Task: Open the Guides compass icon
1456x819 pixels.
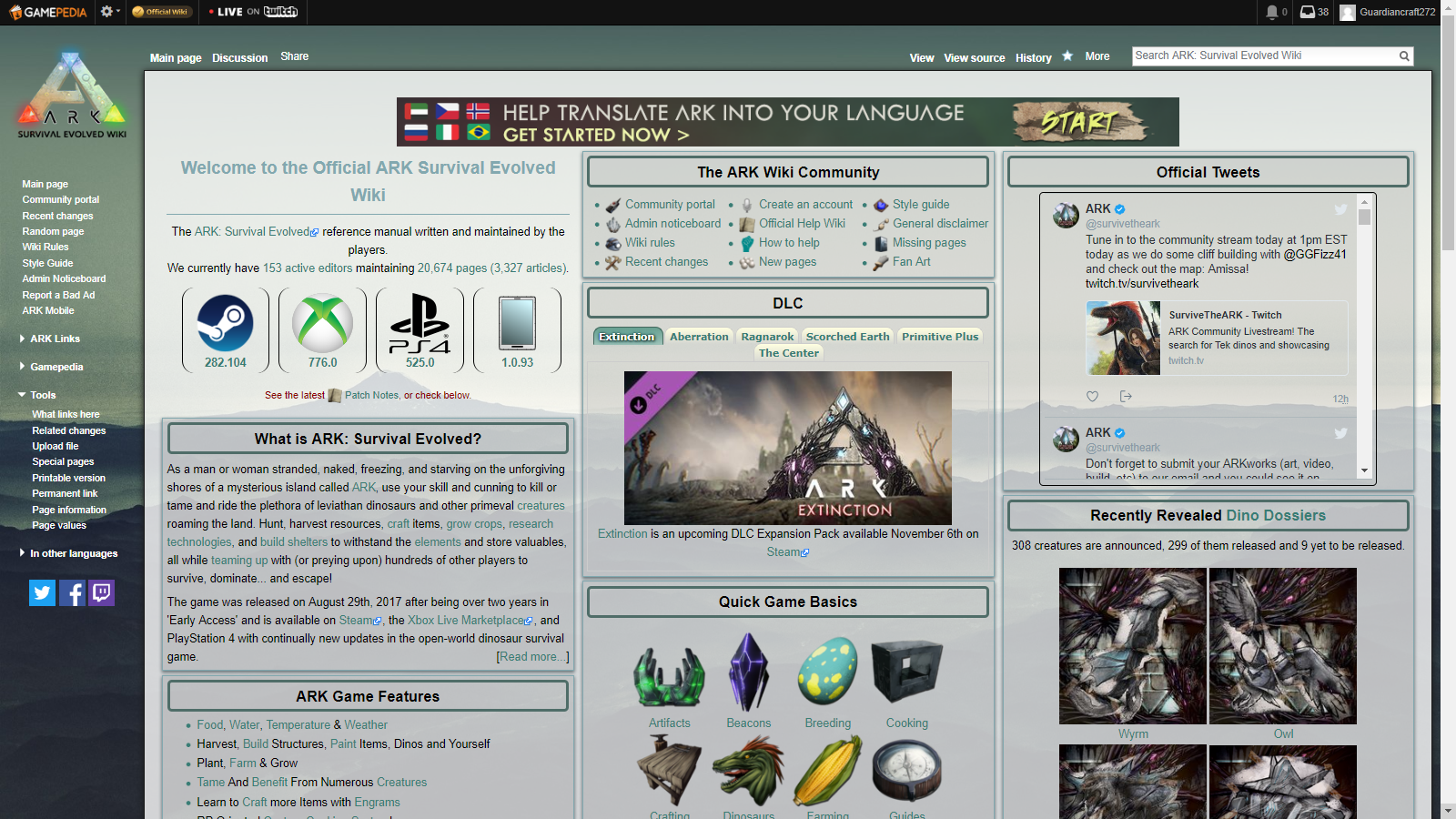Action: 907,772
